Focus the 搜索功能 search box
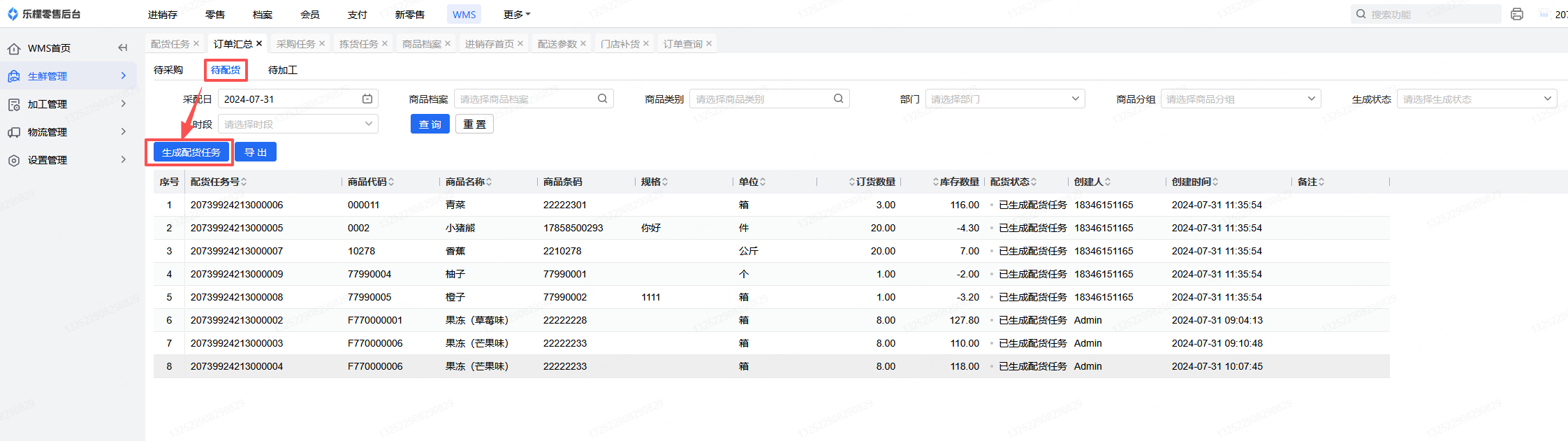Image resolution: width=1568 pixels, height=441 pixels. coord(1426,14)
